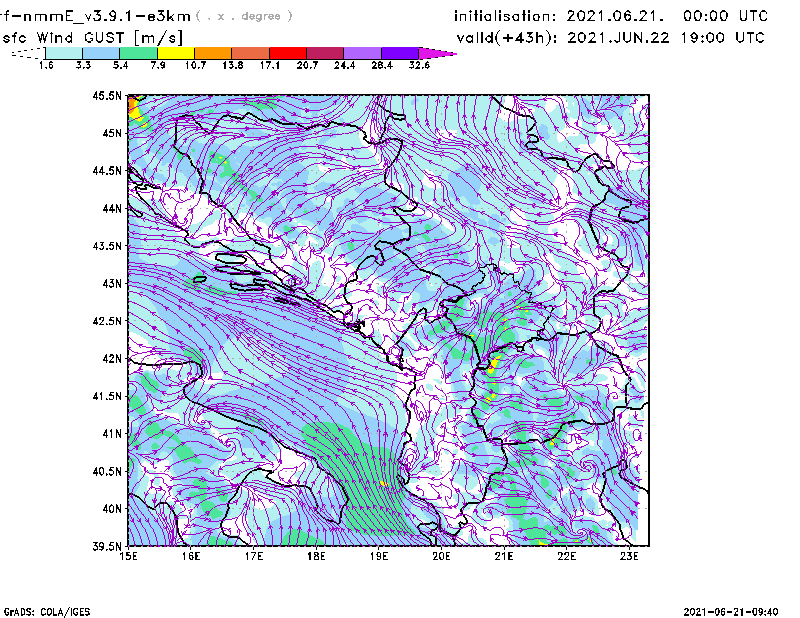Click the '16E' longitude label
This screenshot has width=800, height=618.
click(x=191, y=556)
